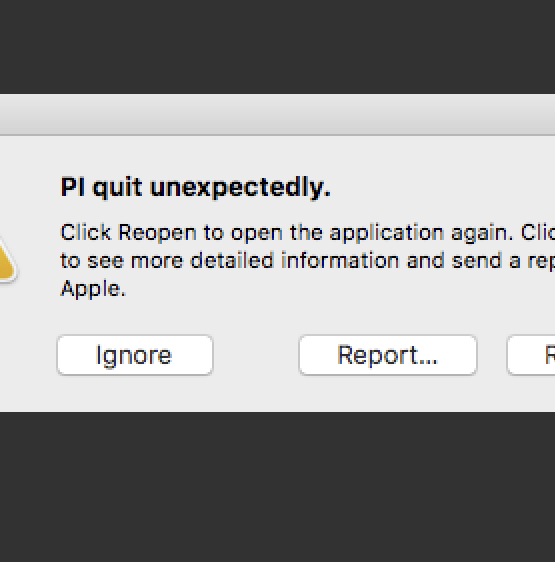Click the word "unexpectedly" in the heading
Image resolution: width=555 pixels, height=562 pixels.
click(238, 188)
